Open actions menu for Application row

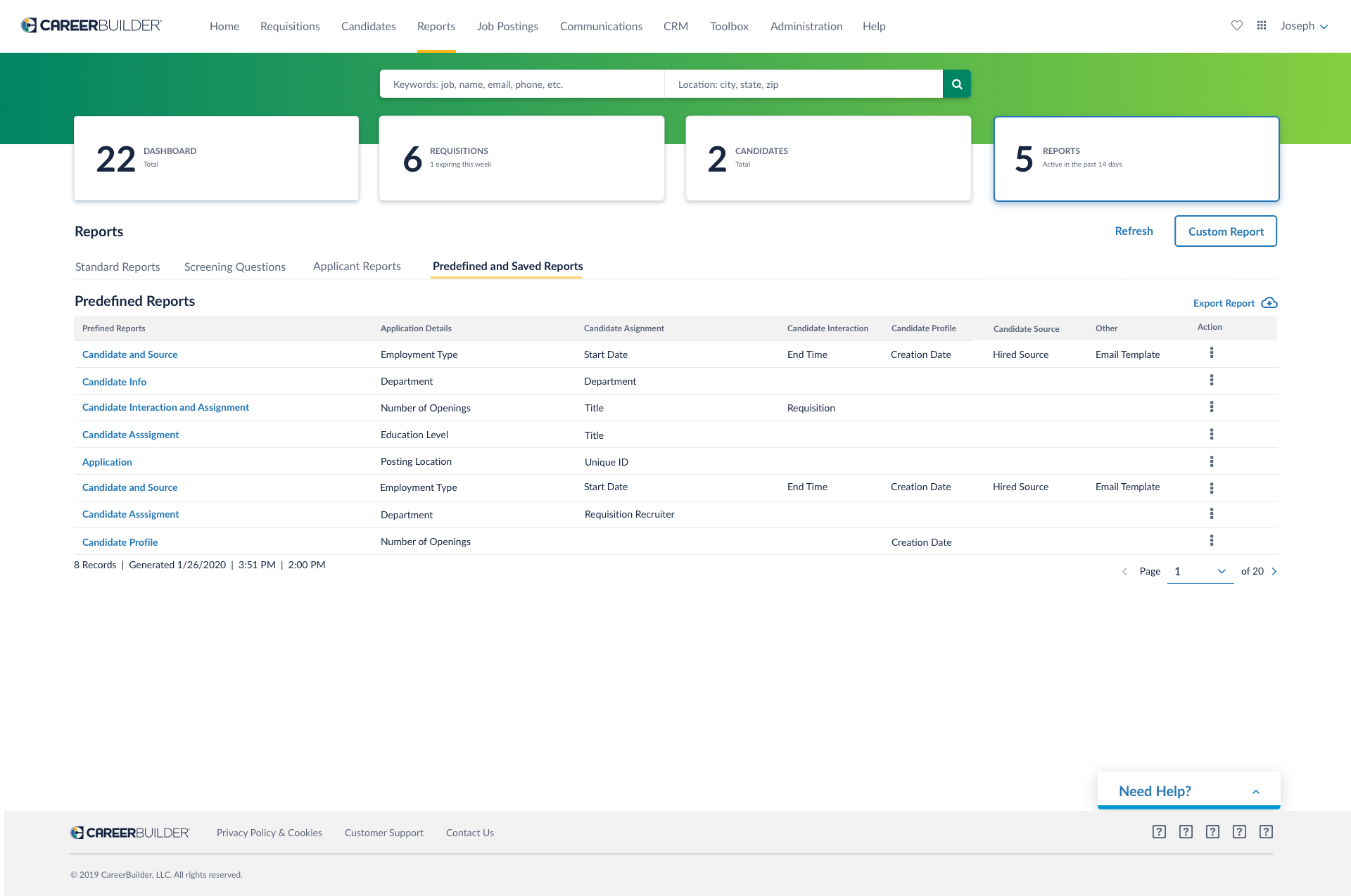tap(1211, 461)
